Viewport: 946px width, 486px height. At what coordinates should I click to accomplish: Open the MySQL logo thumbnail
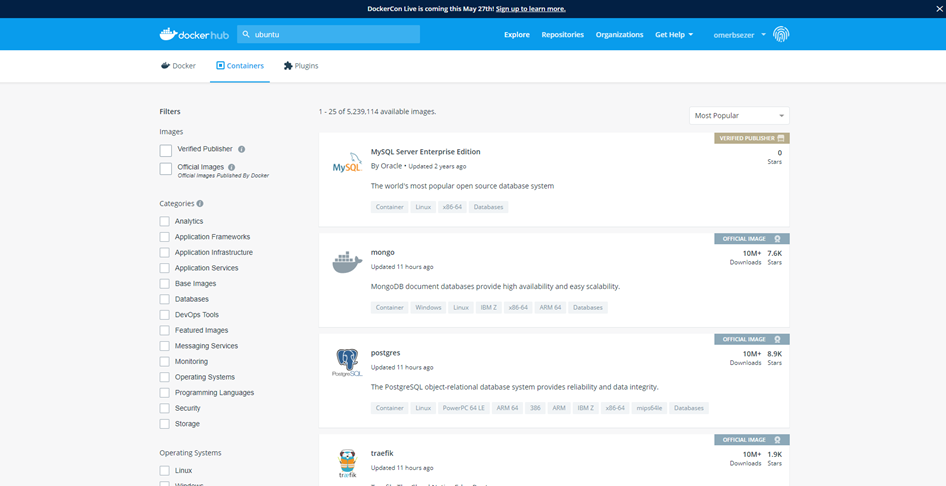[x=348, y=164]
